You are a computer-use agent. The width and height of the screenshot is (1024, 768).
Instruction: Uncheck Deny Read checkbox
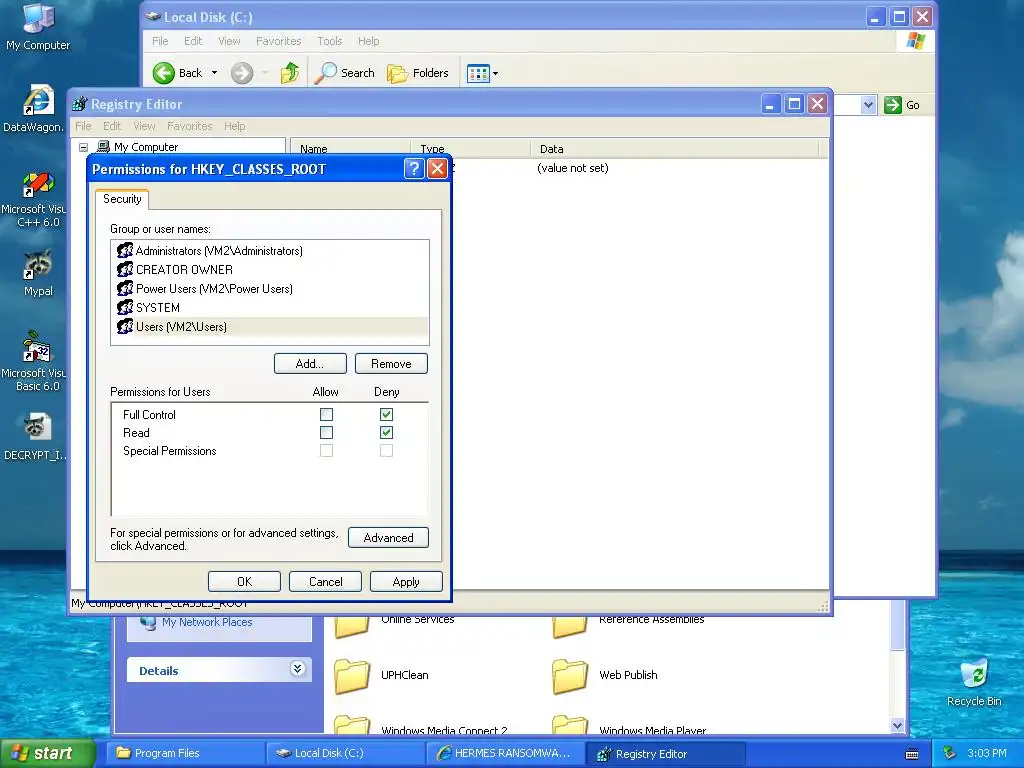(x=387, y=432)
